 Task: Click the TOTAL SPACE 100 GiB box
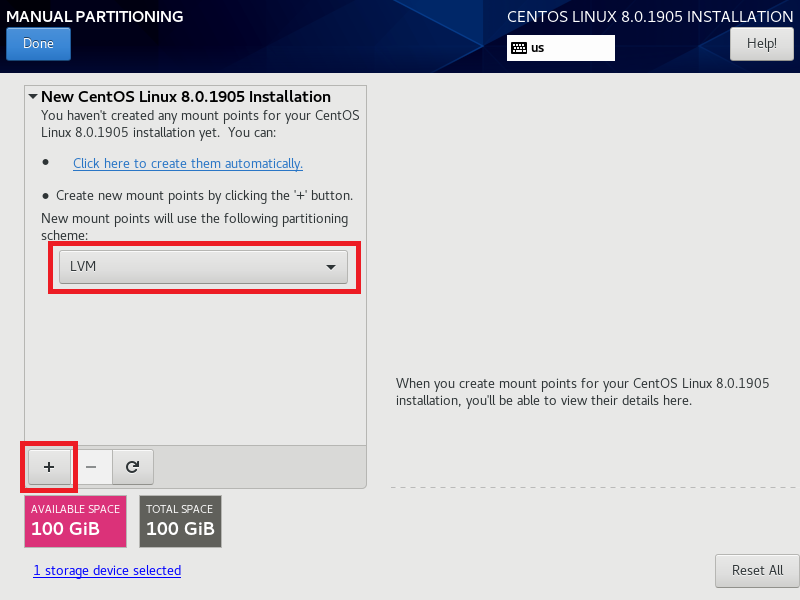(181, 521)
